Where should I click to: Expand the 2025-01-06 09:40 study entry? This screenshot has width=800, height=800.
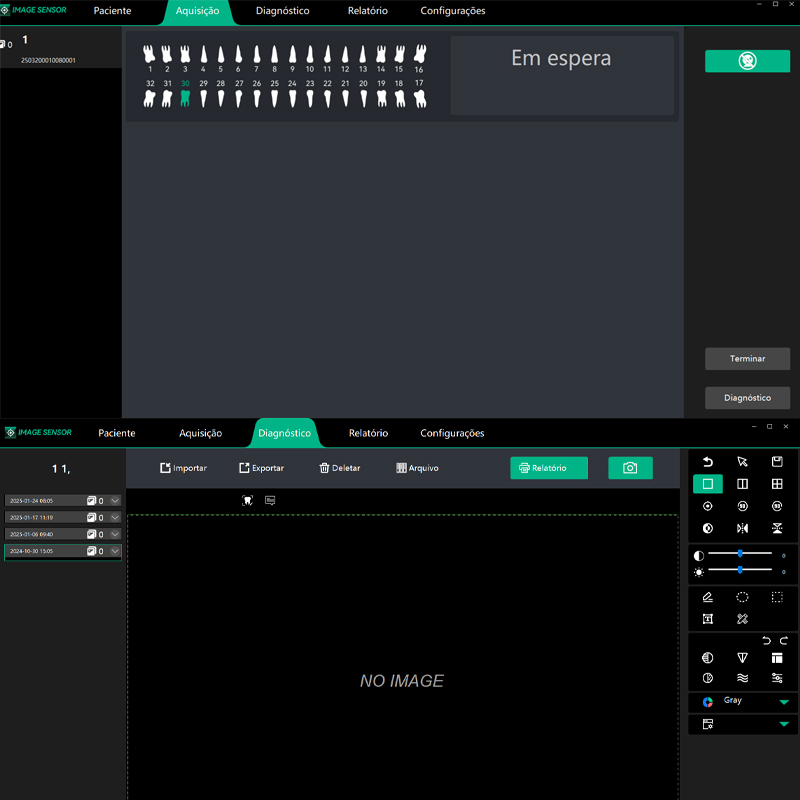coord(115,534)
